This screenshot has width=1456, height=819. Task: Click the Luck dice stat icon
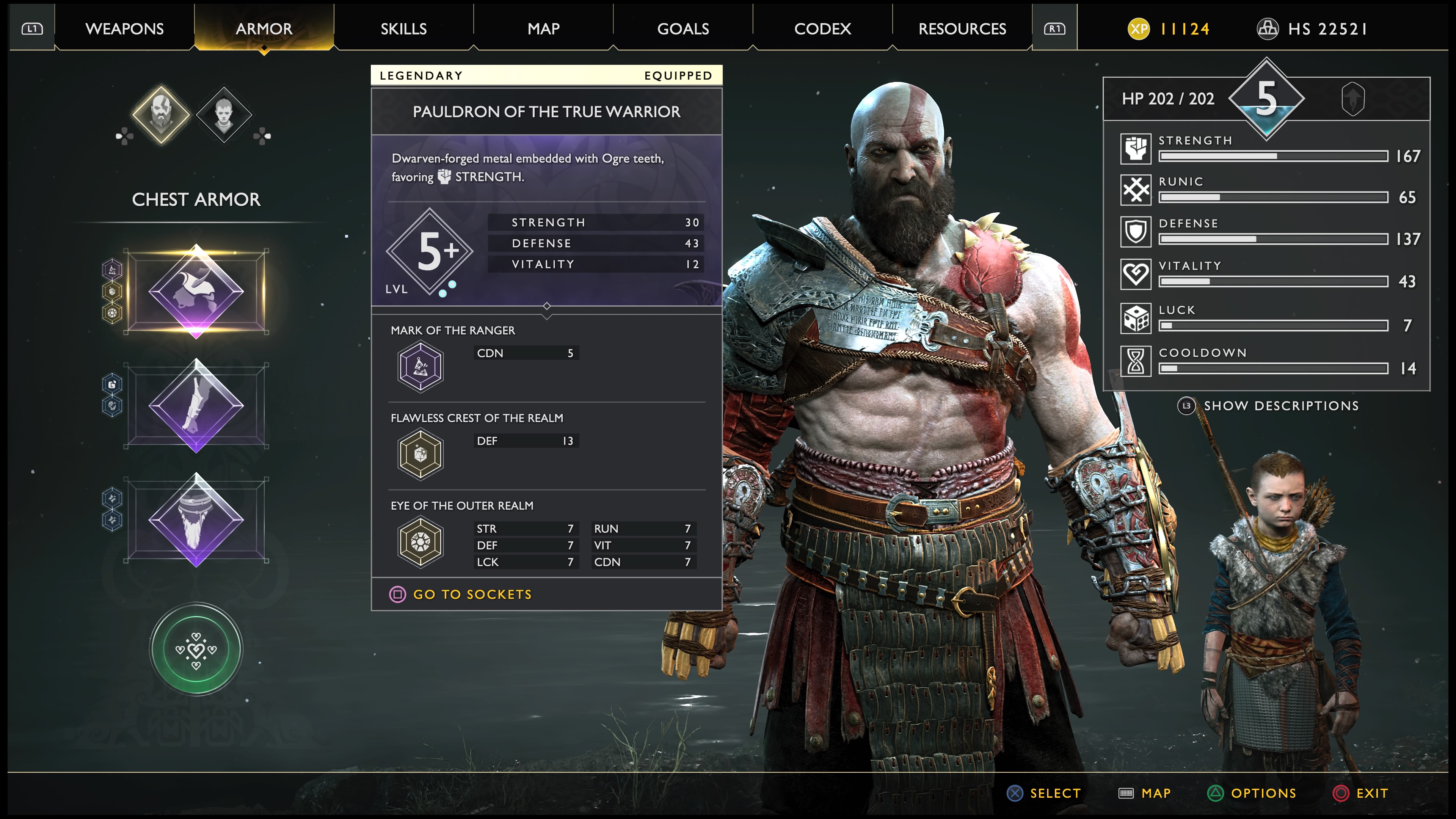1136,318
